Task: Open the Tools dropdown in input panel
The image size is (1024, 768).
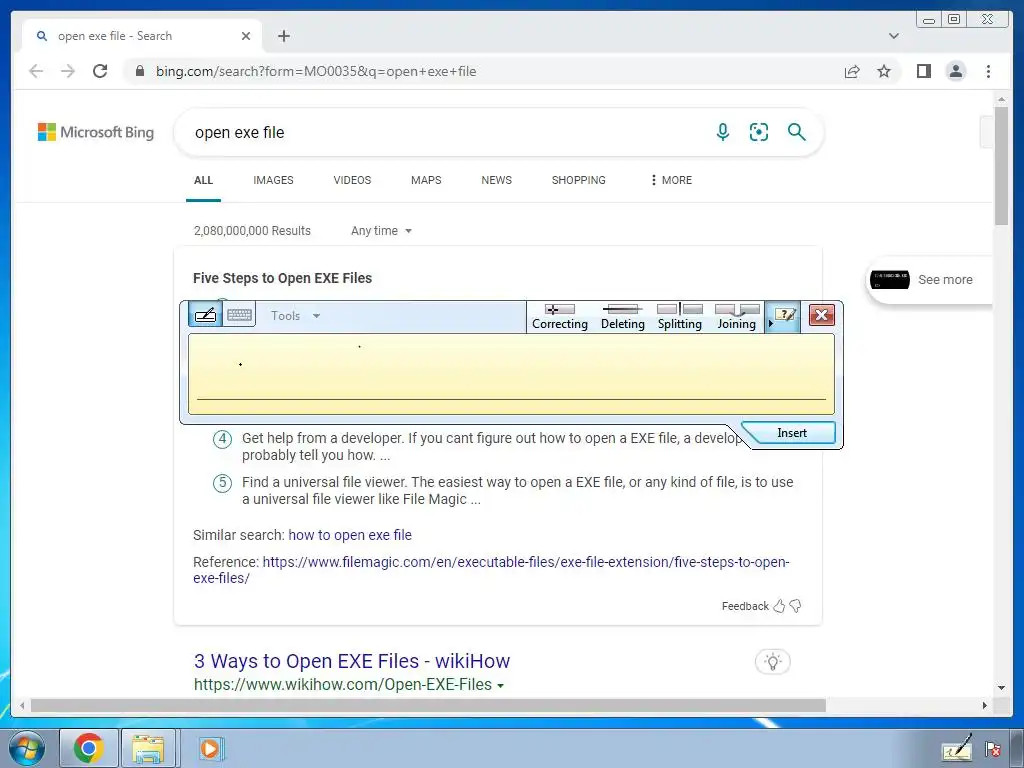Action: [x=295, y=316]
